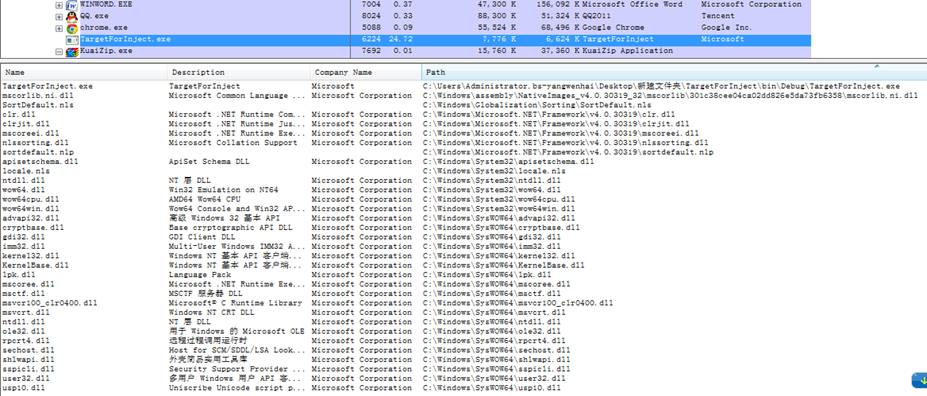927x396 pixels.
Task: Click the Win32 Emulation on NT64 description
Action: tap(223, 190)
